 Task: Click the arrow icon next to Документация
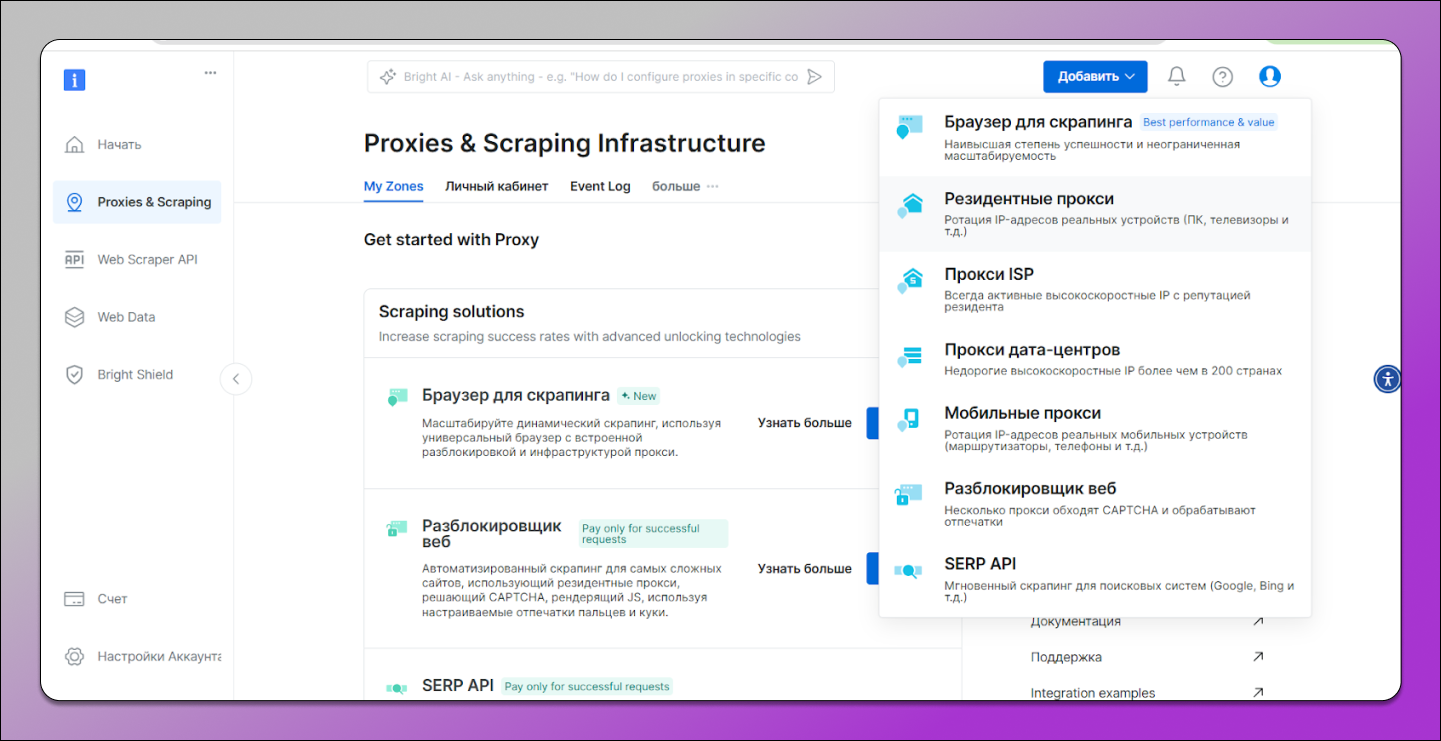point(1258,621)
